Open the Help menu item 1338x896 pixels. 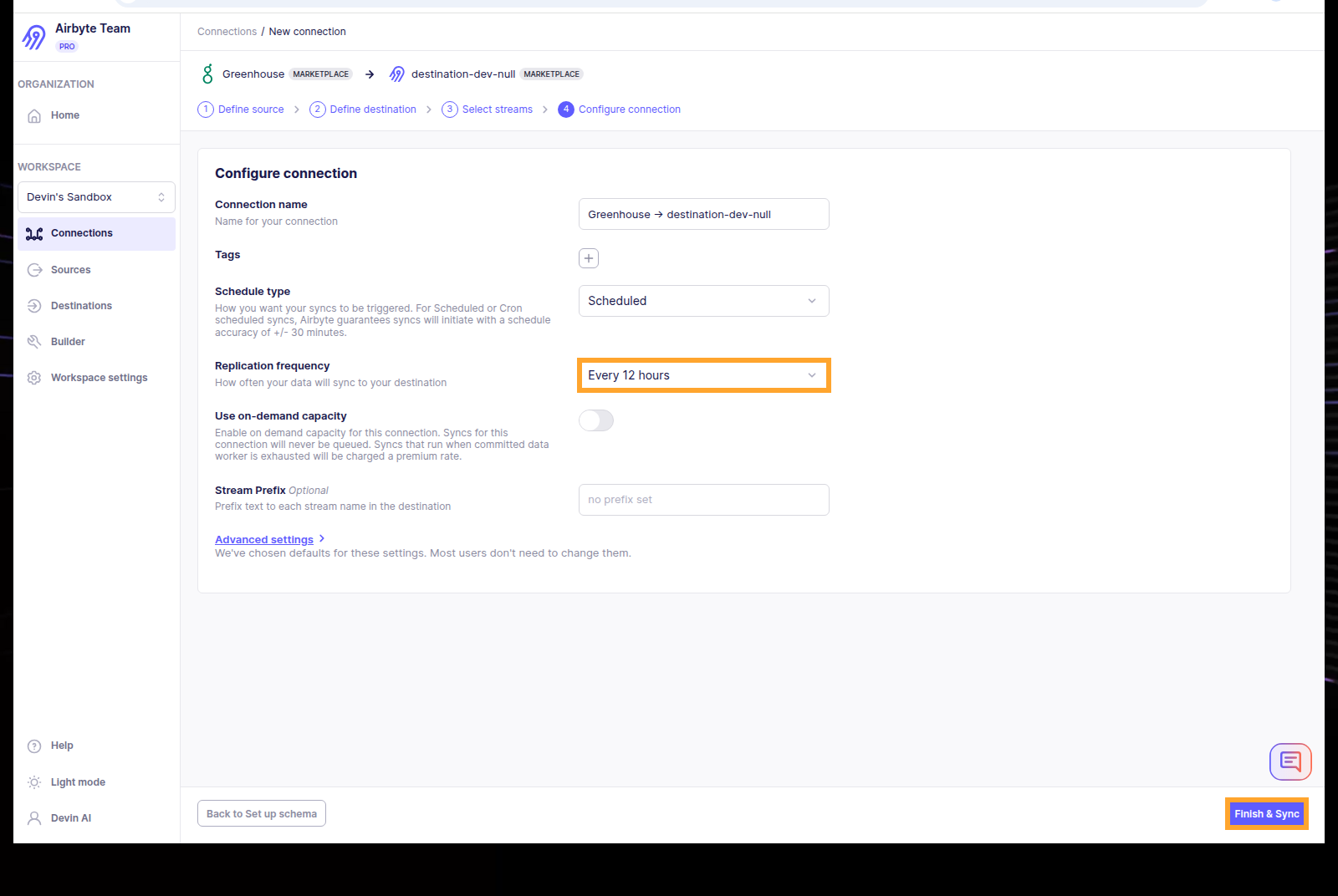(96, 746)
